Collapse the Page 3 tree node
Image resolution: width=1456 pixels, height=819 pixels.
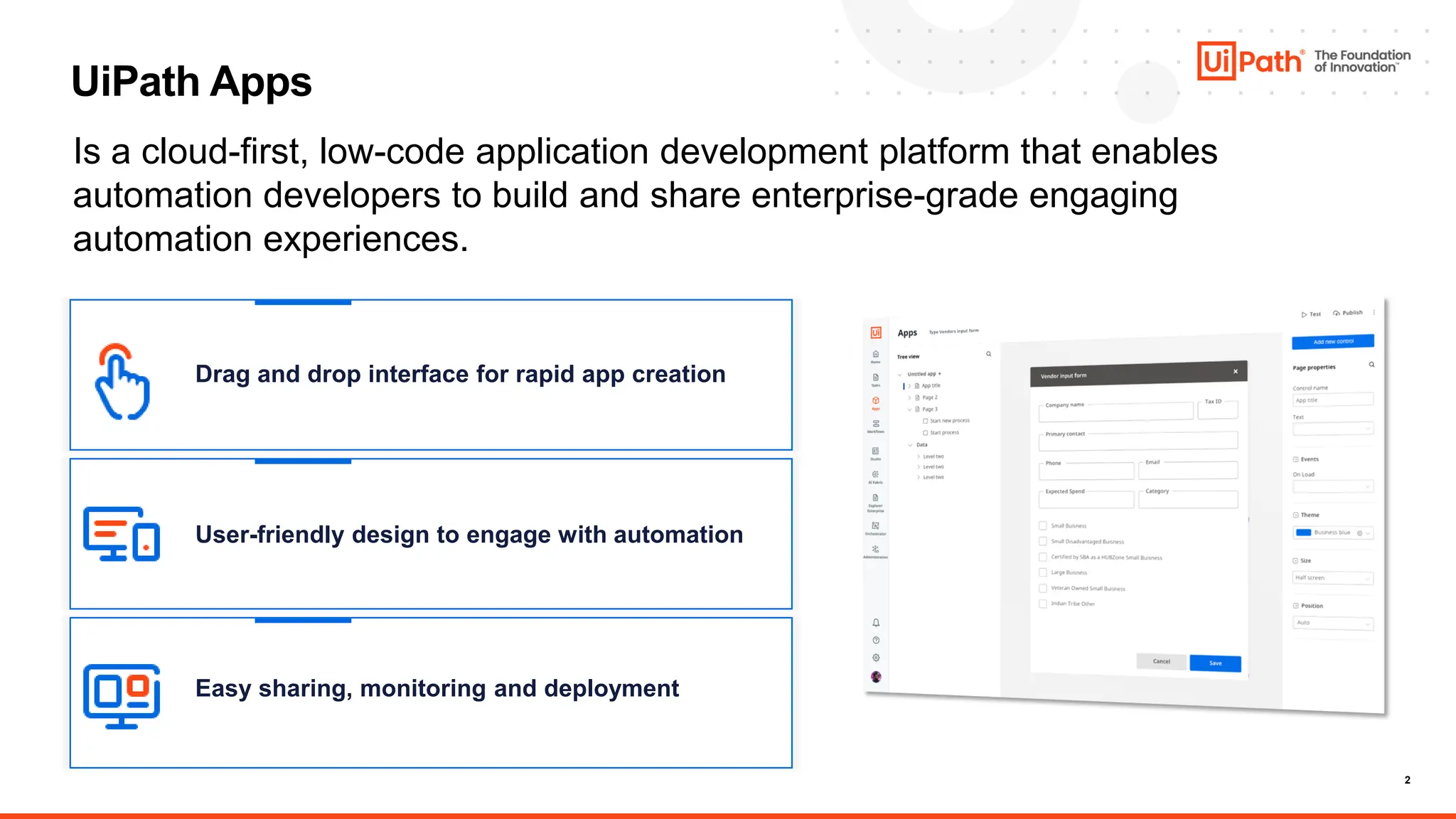(909, 409)
